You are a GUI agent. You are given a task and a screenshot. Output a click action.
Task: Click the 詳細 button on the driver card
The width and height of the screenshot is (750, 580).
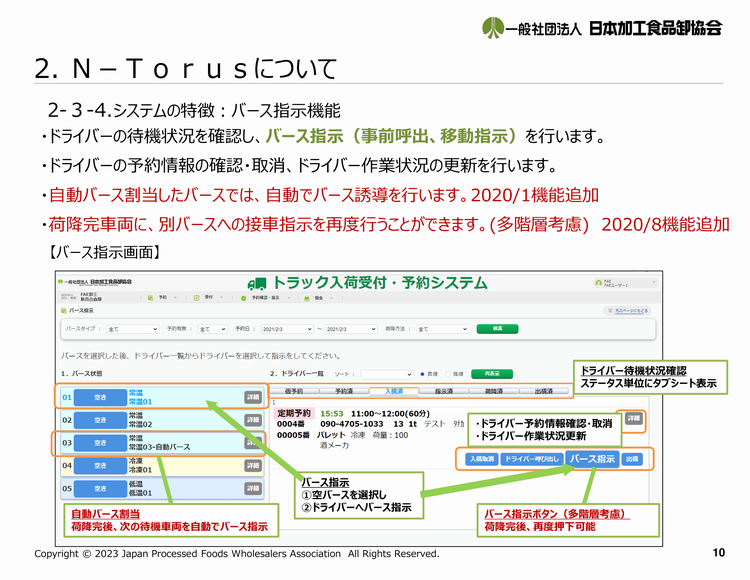point(633,418)
